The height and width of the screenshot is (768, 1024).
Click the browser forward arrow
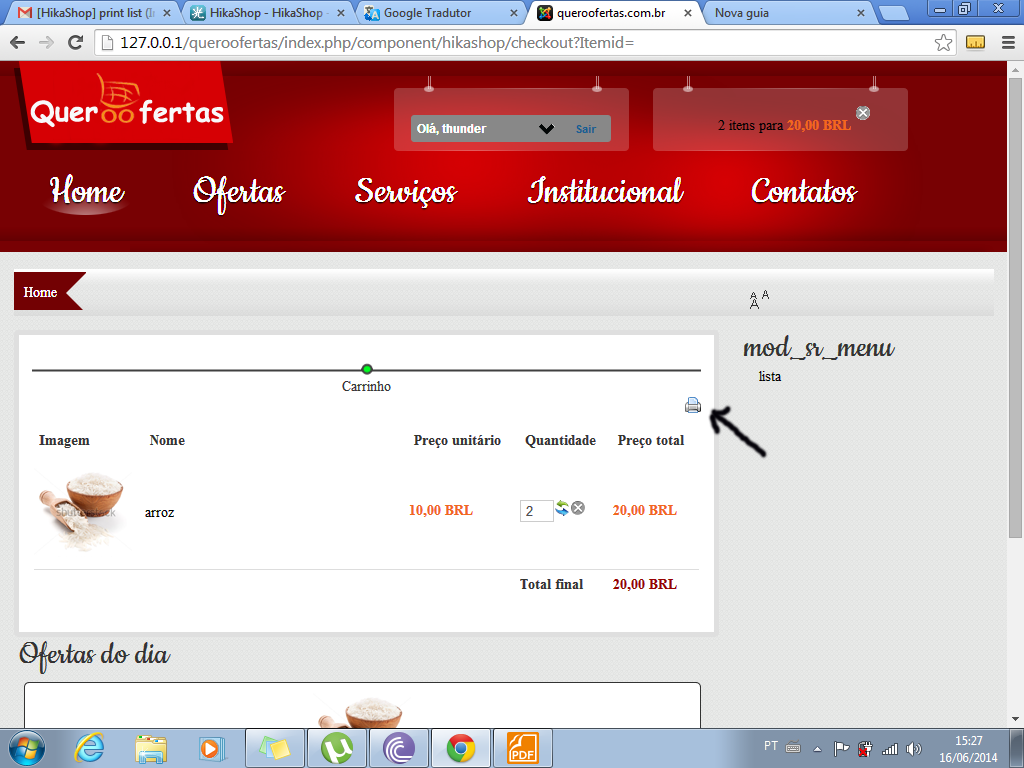tap(46, 42)
